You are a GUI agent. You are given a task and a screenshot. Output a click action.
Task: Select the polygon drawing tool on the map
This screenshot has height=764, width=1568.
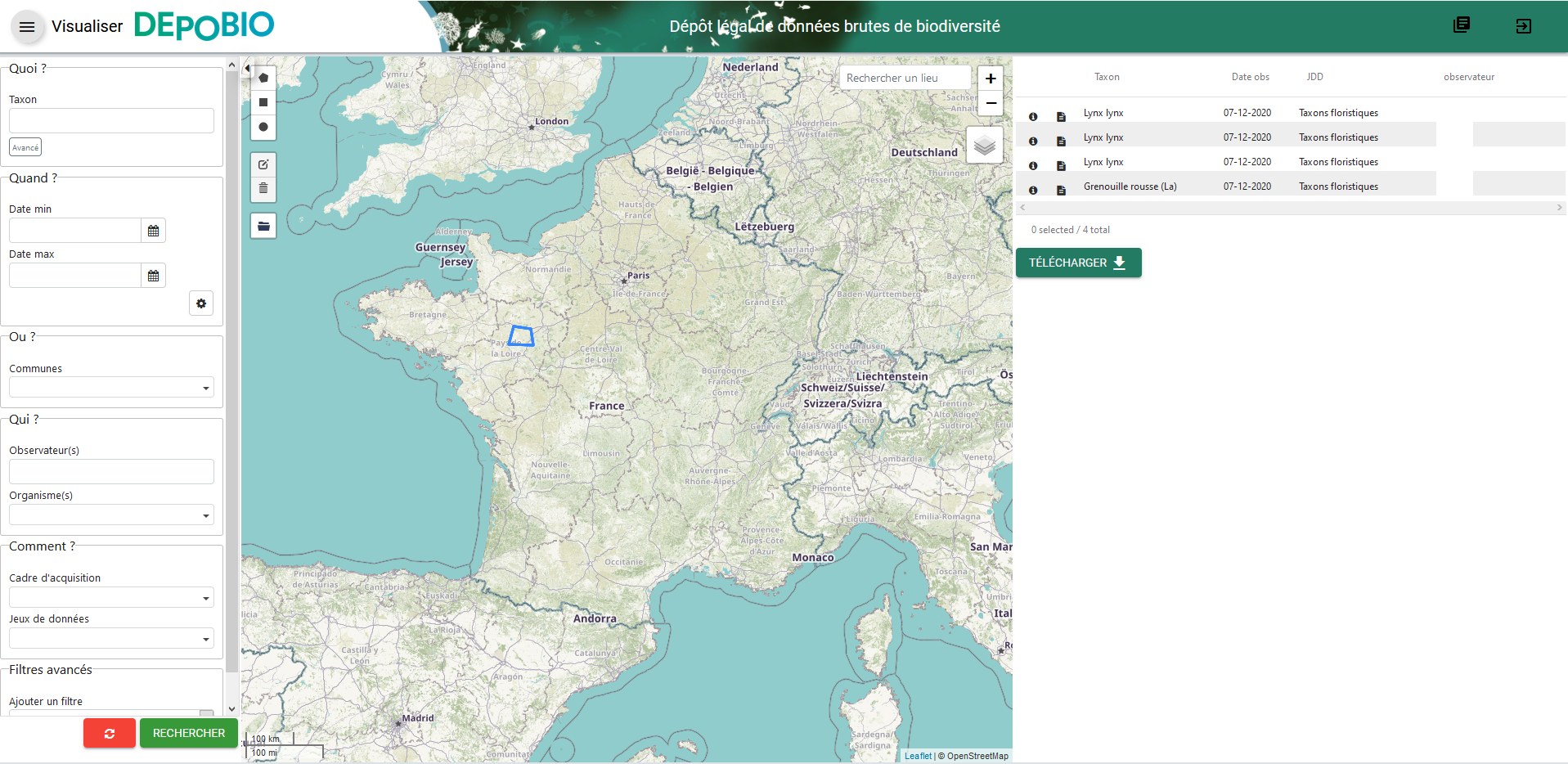point(263,78)
